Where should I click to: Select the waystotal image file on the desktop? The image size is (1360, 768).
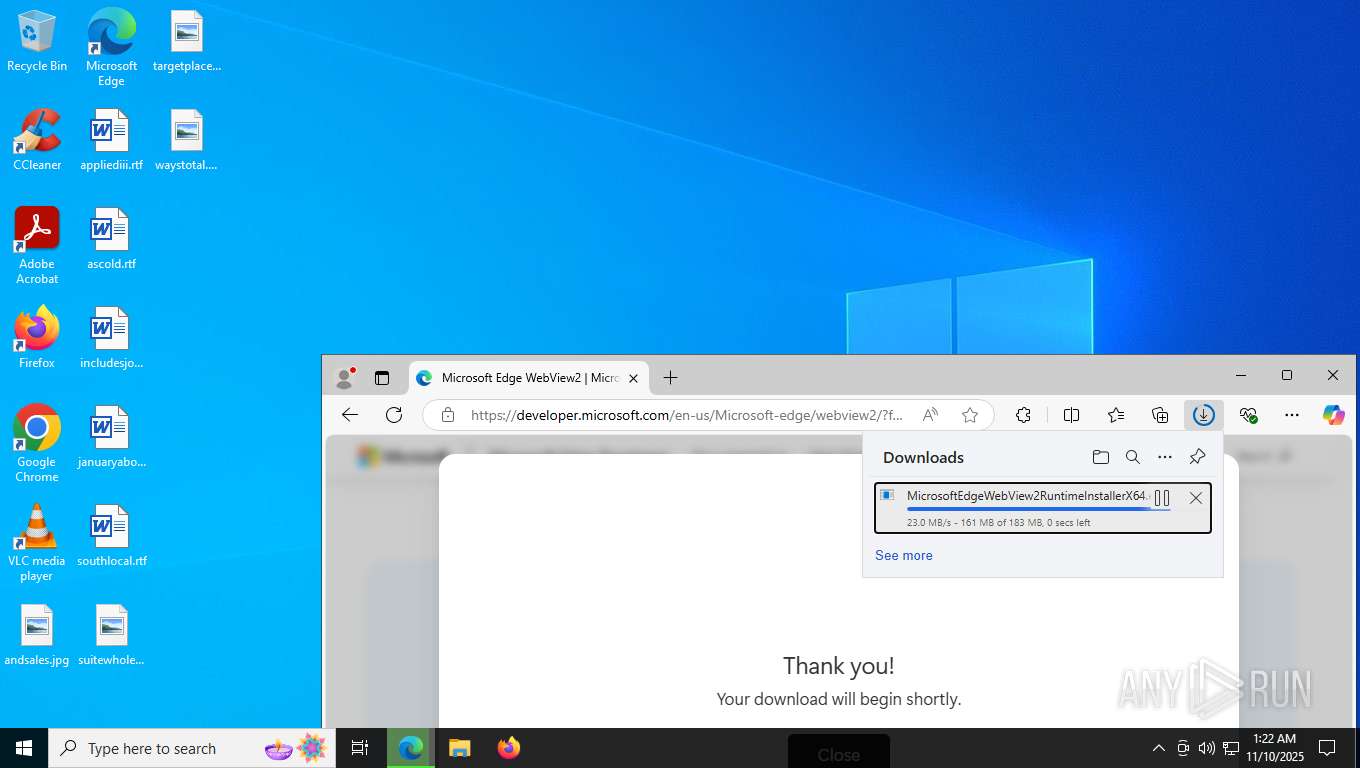tap(186, 140)
